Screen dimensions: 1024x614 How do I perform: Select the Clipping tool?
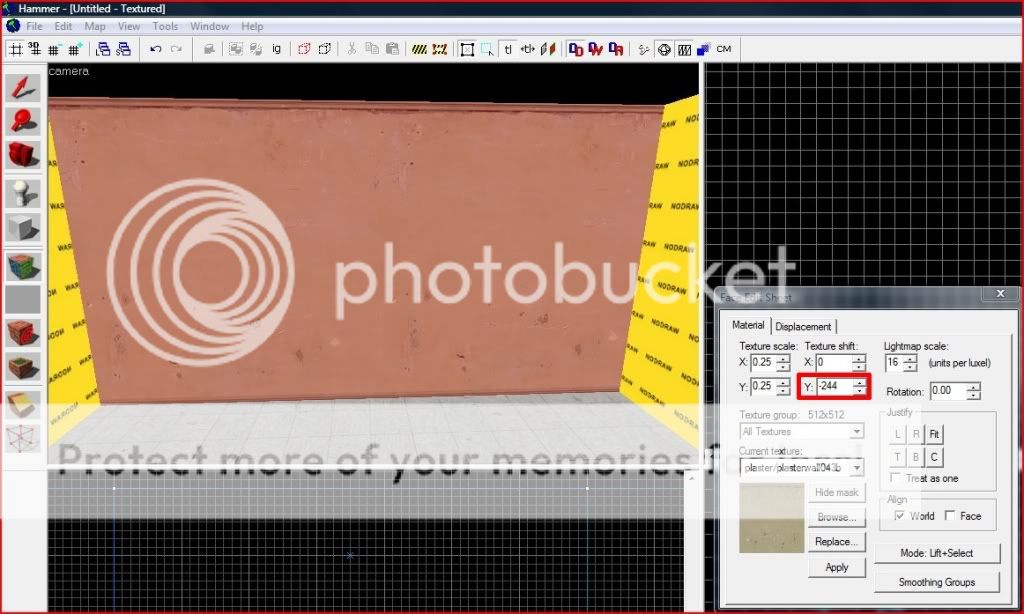tap(23, 405)
